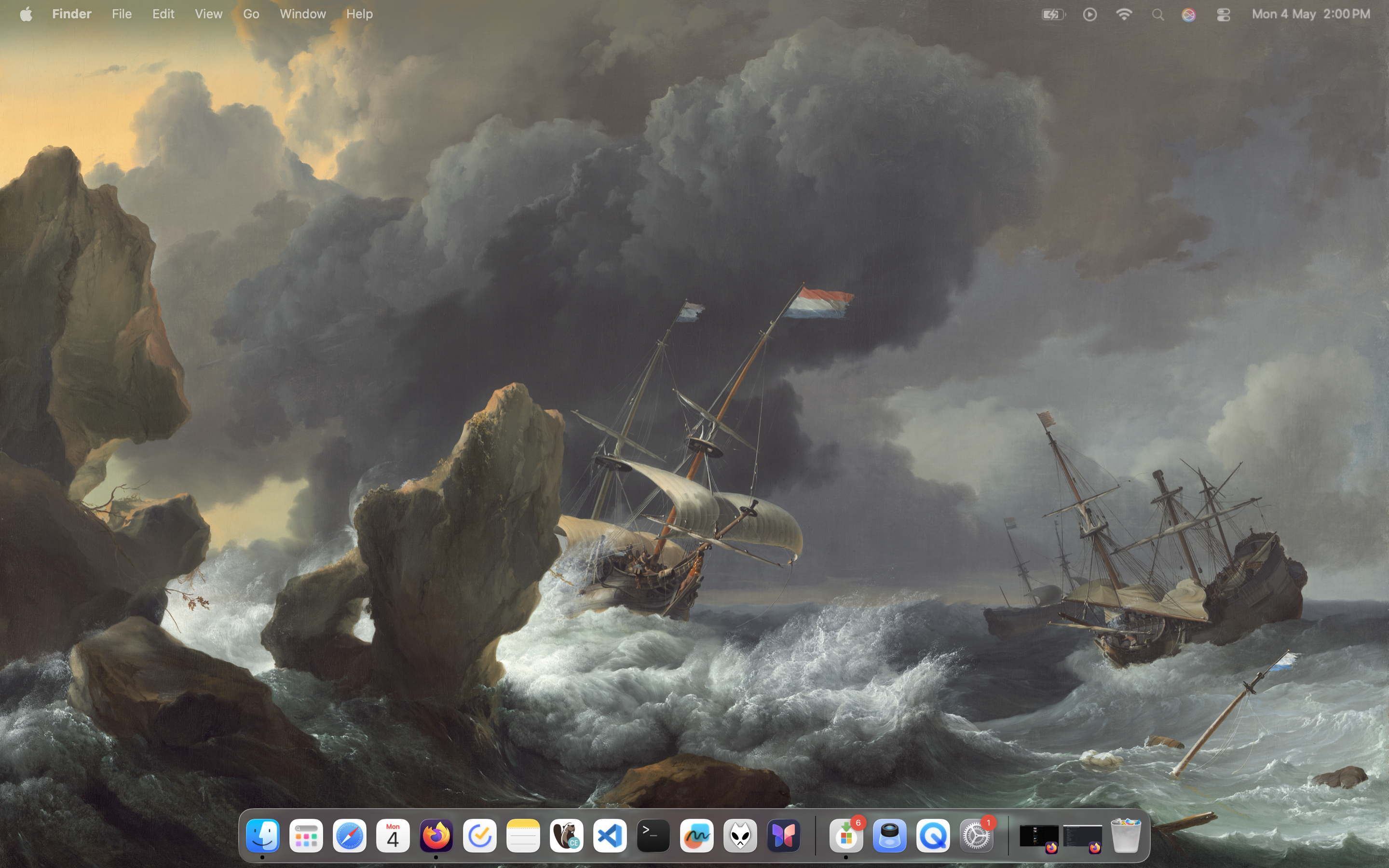Open the Terminal app in the Dock

[x=653, y=835]
